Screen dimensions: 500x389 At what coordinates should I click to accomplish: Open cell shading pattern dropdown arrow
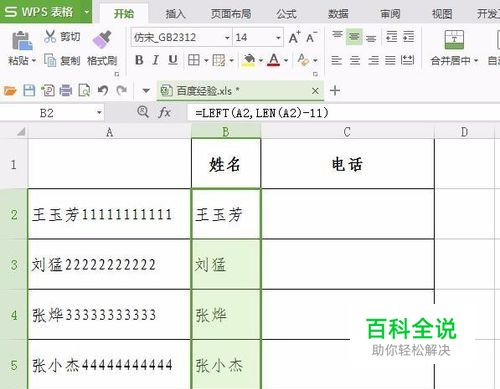(231, 61)
